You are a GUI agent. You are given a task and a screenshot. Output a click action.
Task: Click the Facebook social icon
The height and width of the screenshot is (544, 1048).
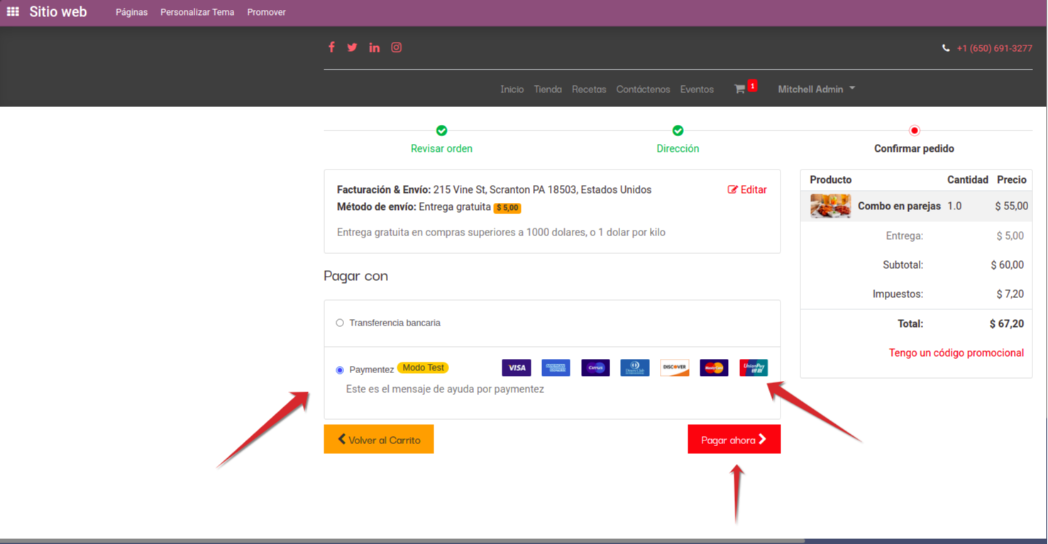(x=331, y=47)
